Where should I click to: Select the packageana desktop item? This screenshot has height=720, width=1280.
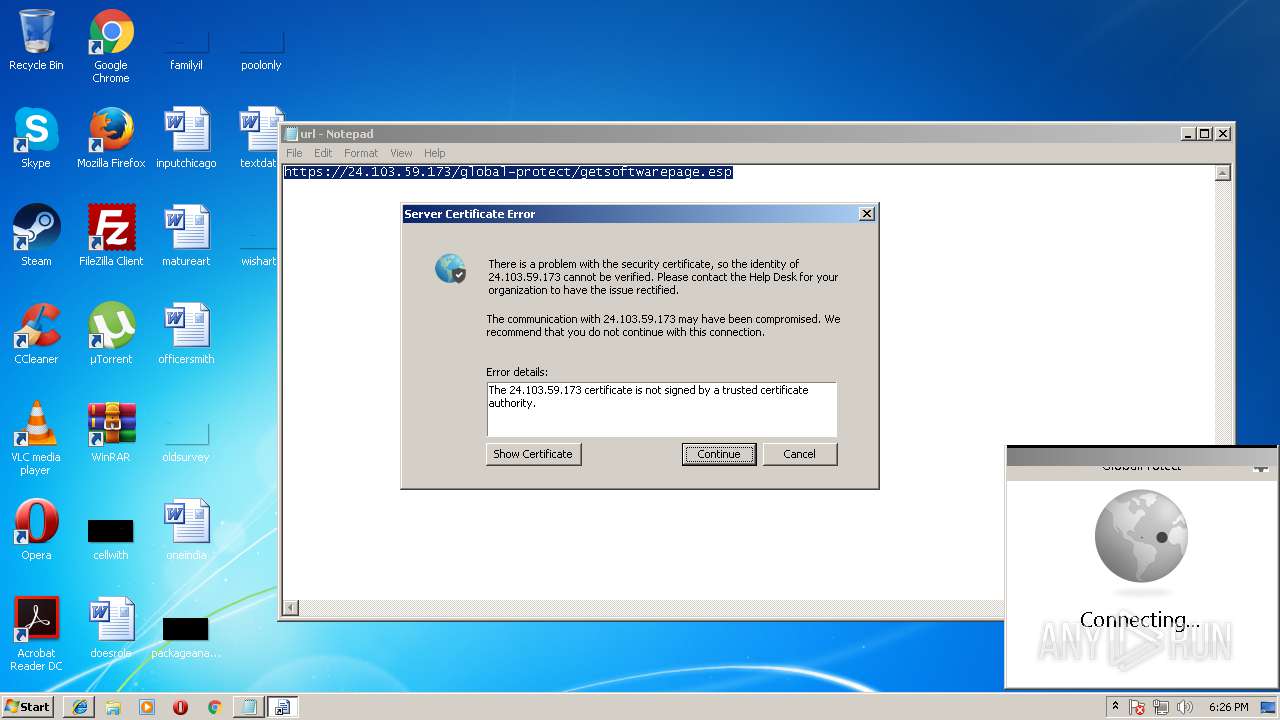[x=186, y=636]
